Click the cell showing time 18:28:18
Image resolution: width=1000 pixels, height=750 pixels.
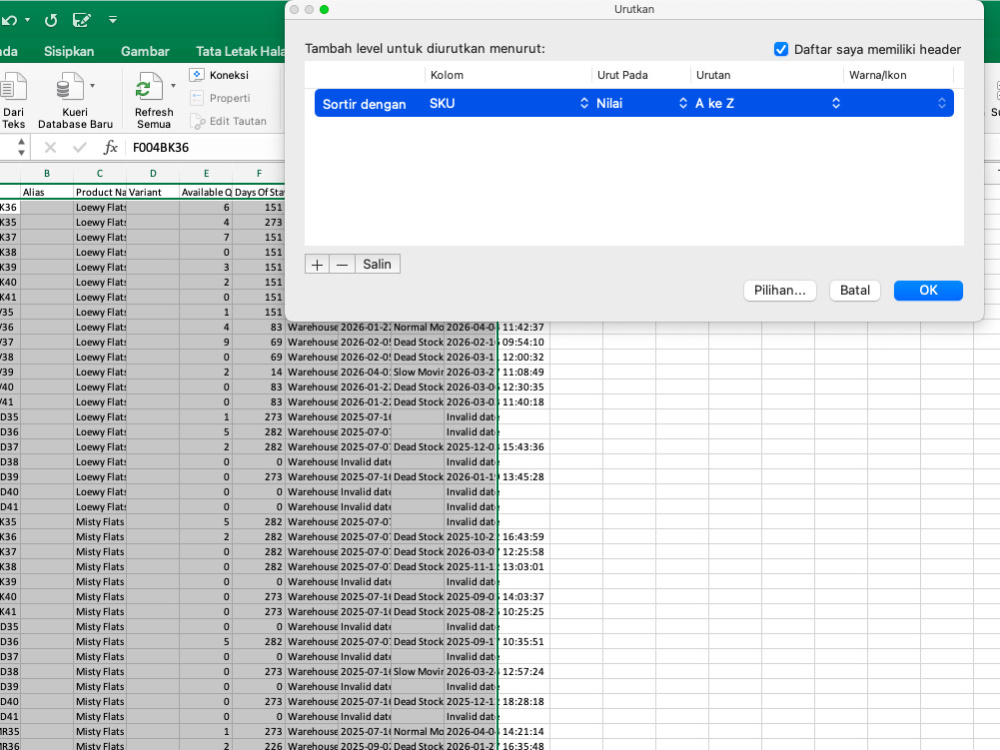point(523,702)
